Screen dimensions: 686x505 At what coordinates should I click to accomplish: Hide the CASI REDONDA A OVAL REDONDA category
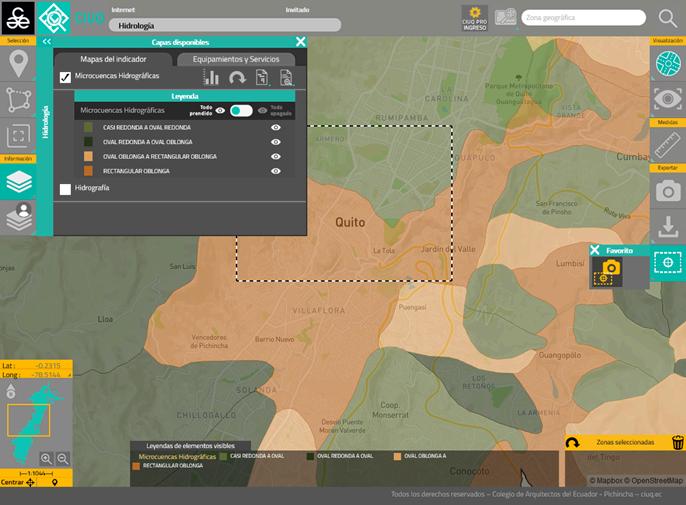[276, 127]
